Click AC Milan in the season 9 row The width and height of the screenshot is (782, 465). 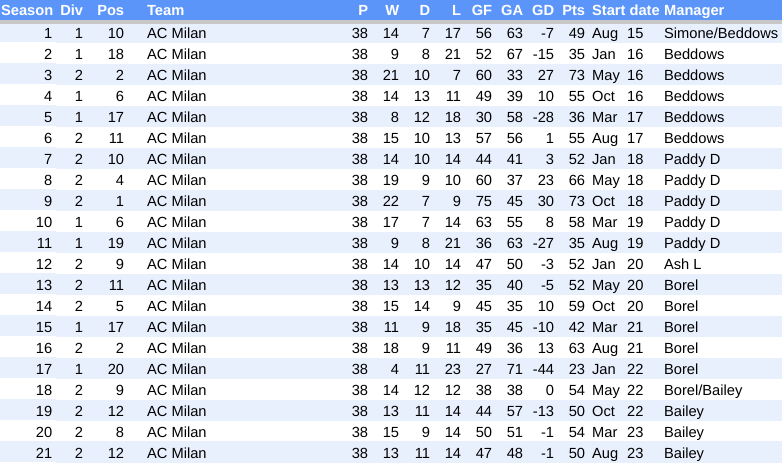click(176, 201)
